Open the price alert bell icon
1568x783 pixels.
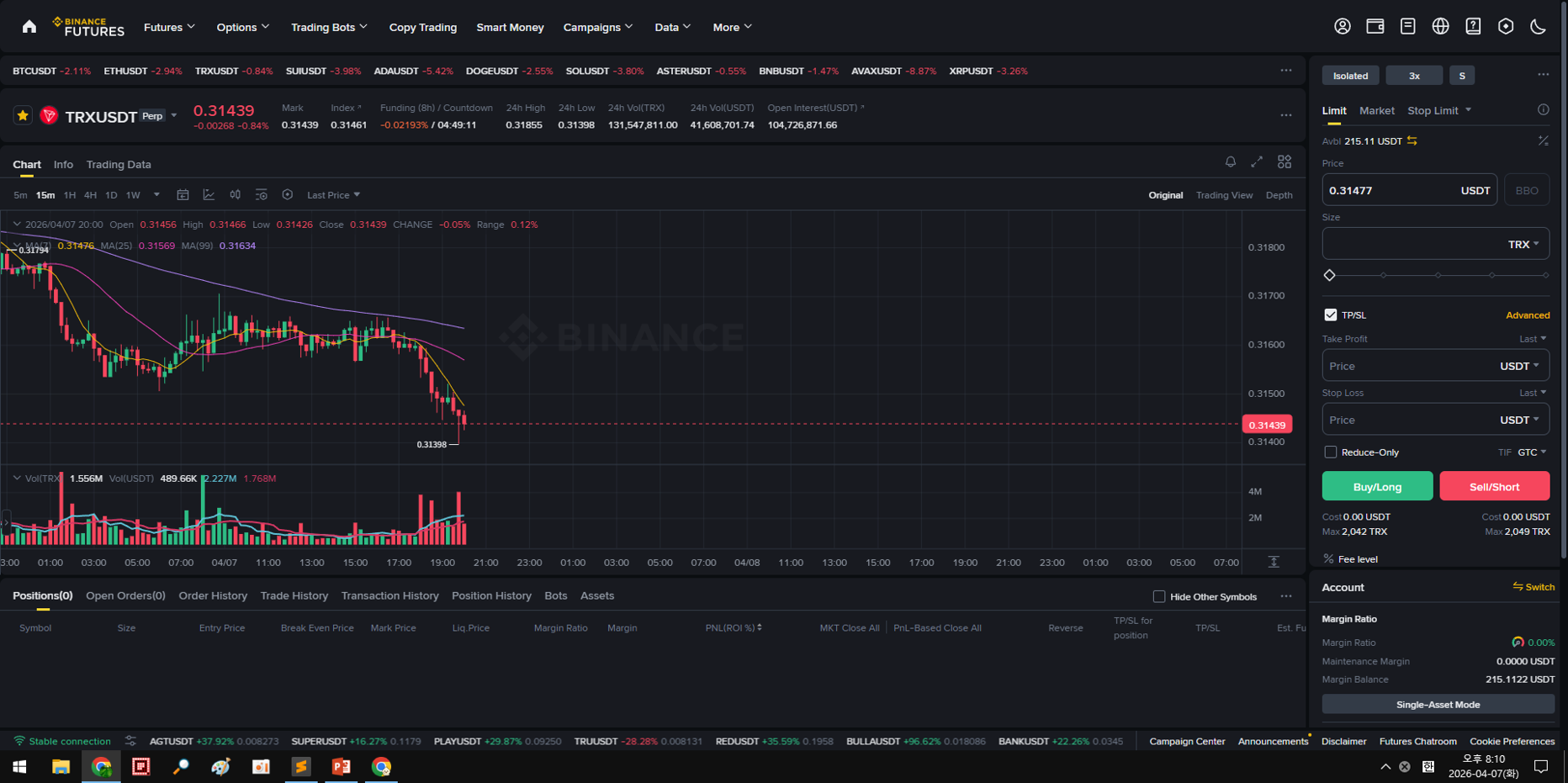click(1231, 161)
